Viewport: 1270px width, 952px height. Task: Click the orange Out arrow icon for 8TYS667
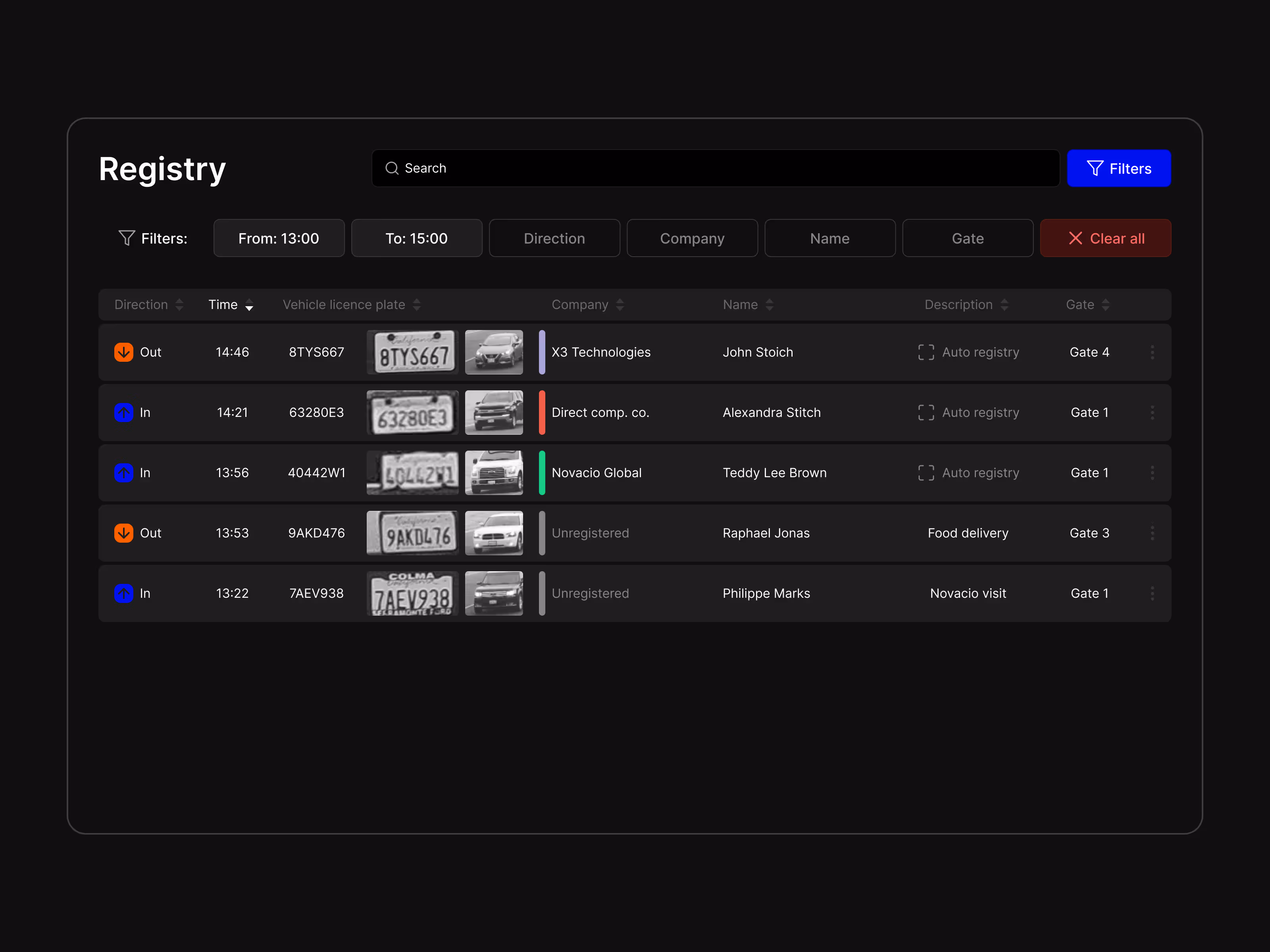[x=123, y=352]
